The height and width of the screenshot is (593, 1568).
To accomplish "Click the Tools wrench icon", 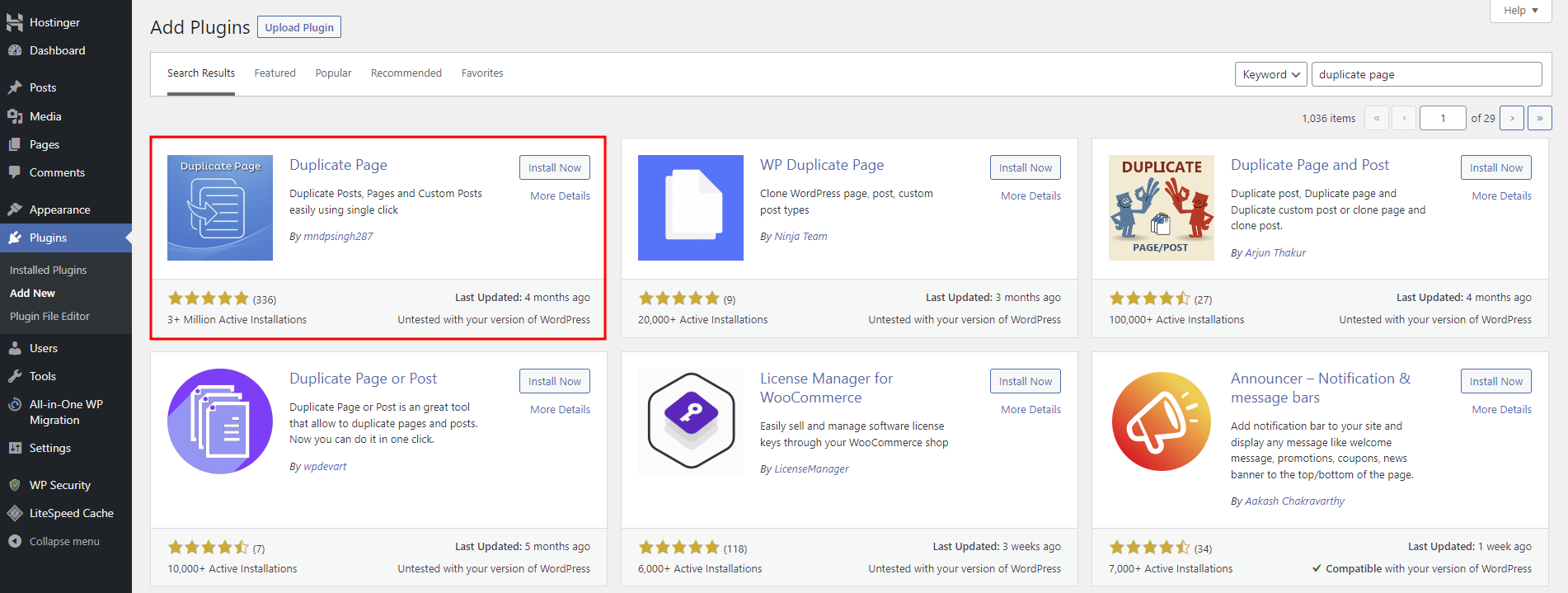I will click(15, 376).
